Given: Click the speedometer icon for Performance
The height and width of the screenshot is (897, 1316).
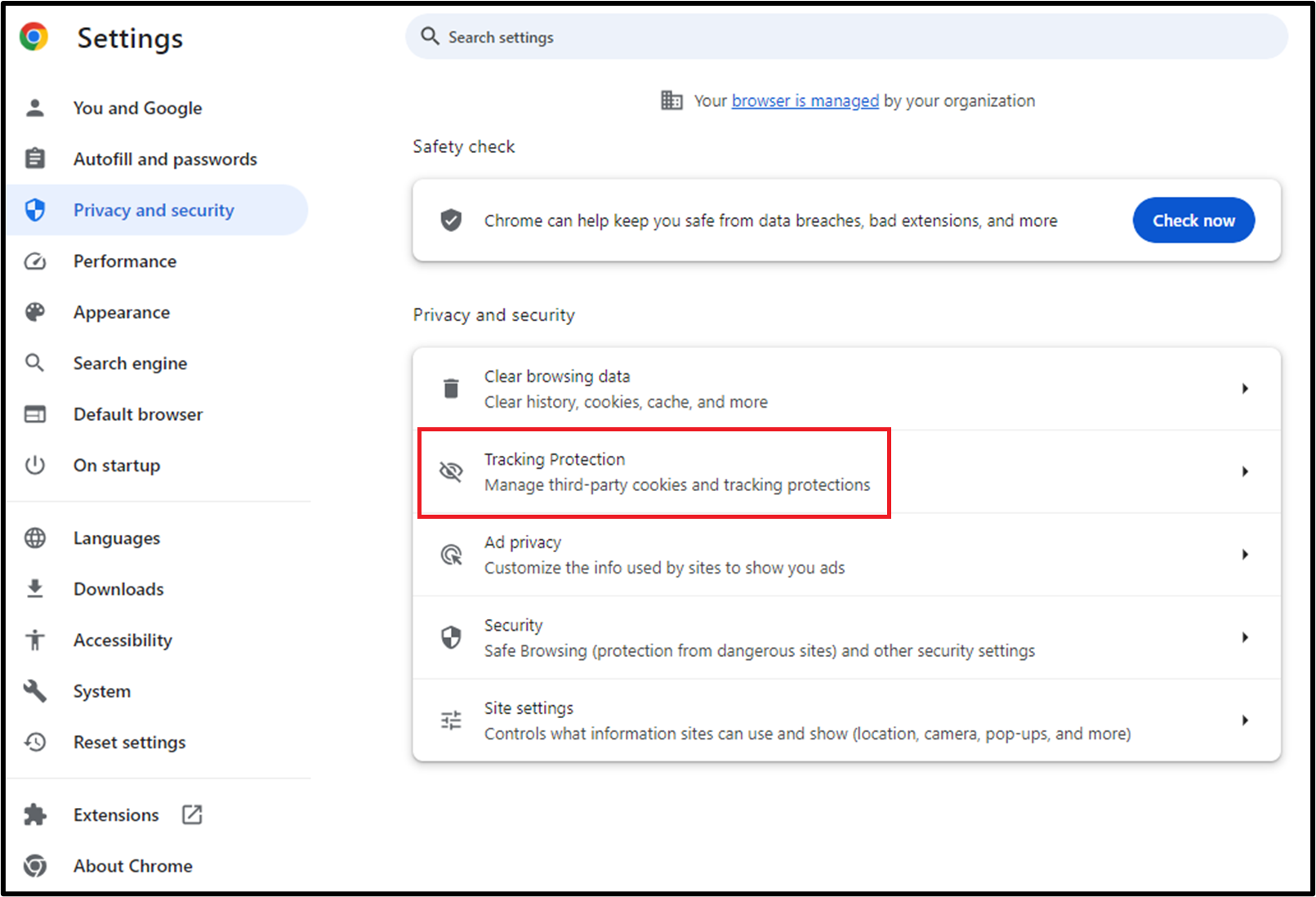Looking at the screenshot, I should [34, 261].
